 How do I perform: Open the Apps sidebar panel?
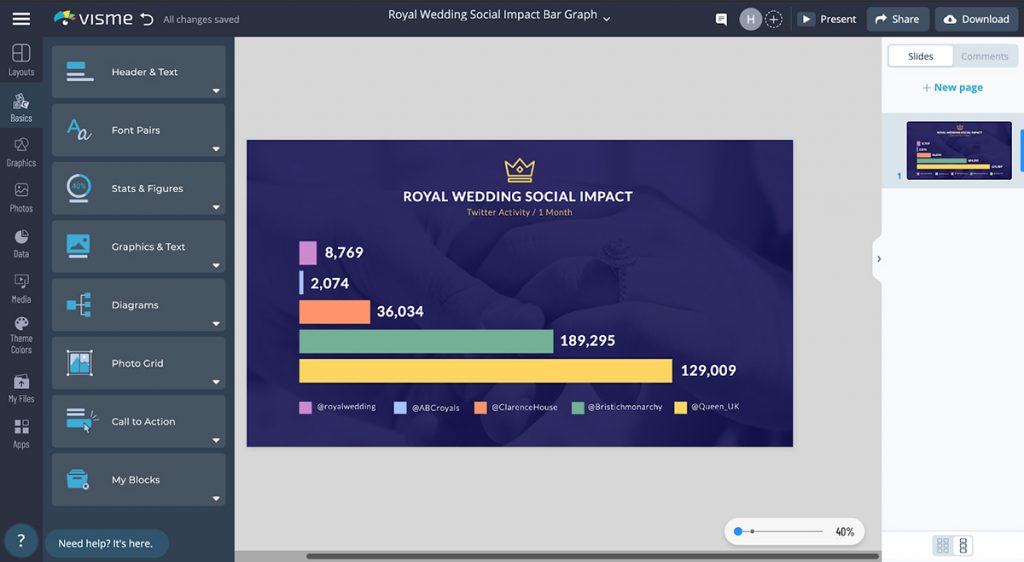click(x=21, y=432)
